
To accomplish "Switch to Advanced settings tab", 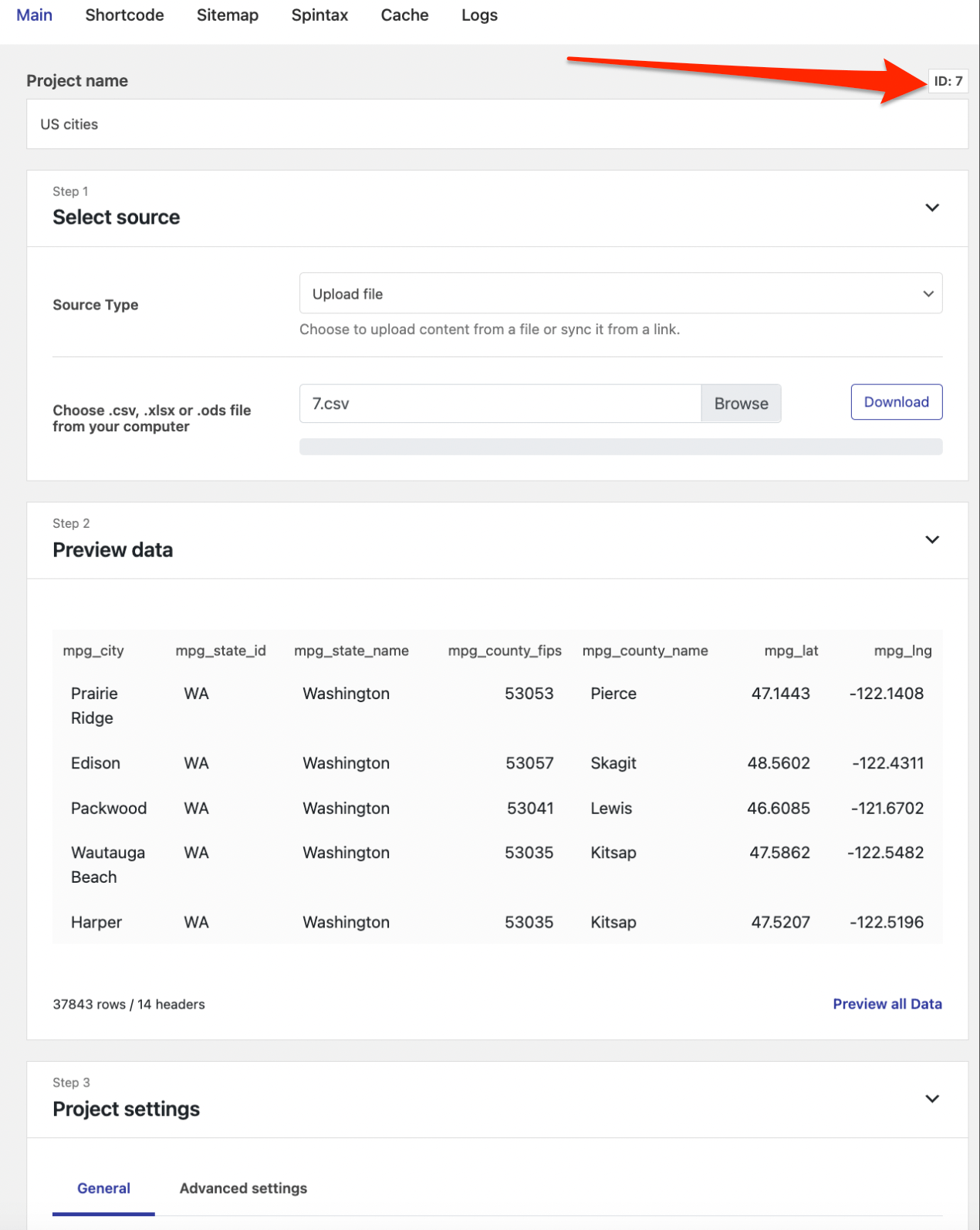I will point(243,1188).
